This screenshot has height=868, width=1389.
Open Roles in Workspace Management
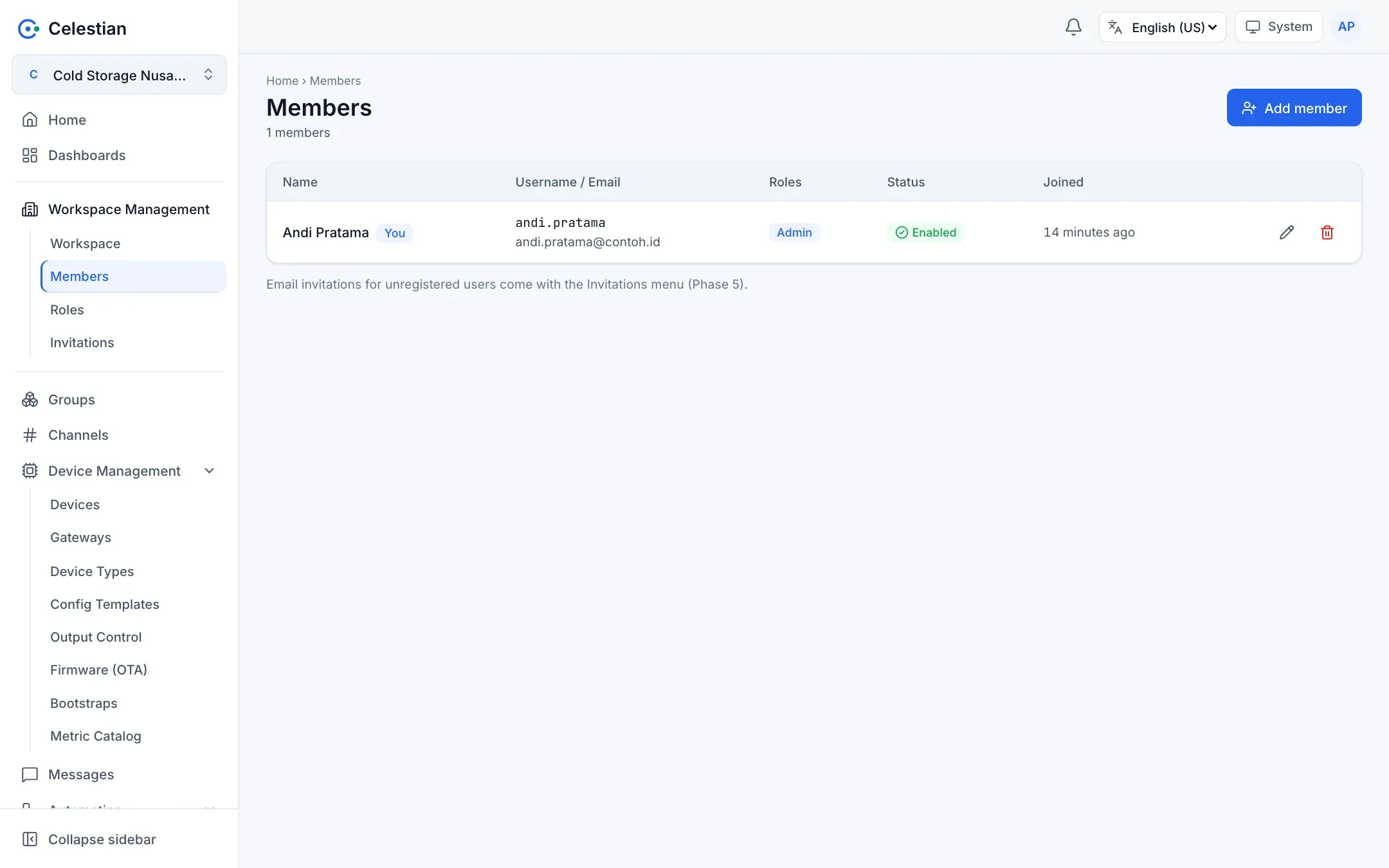click(67, 310)
